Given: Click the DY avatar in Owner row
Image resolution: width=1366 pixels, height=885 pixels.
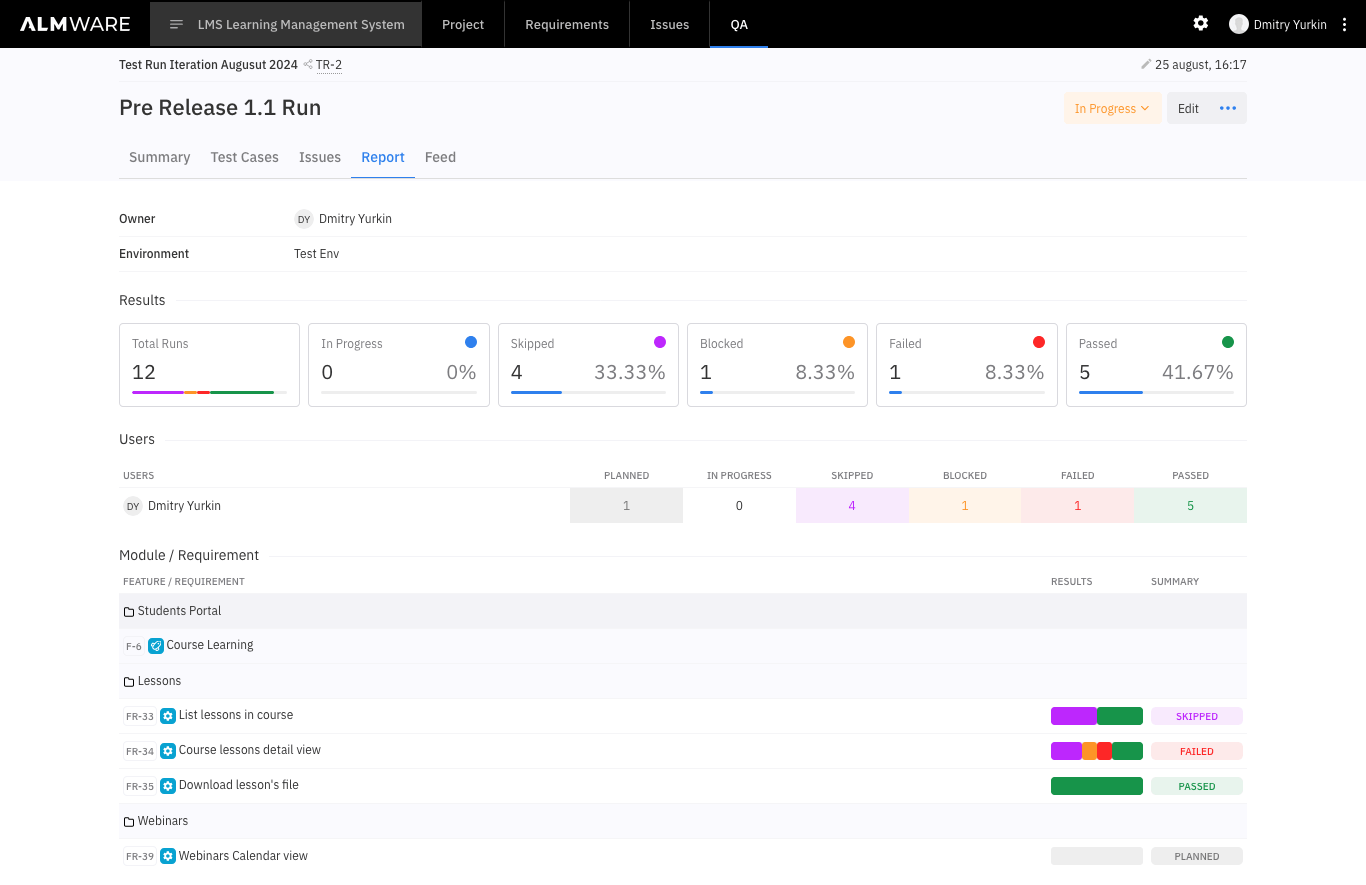Looking at the screenshot, I should coord(304,219).
